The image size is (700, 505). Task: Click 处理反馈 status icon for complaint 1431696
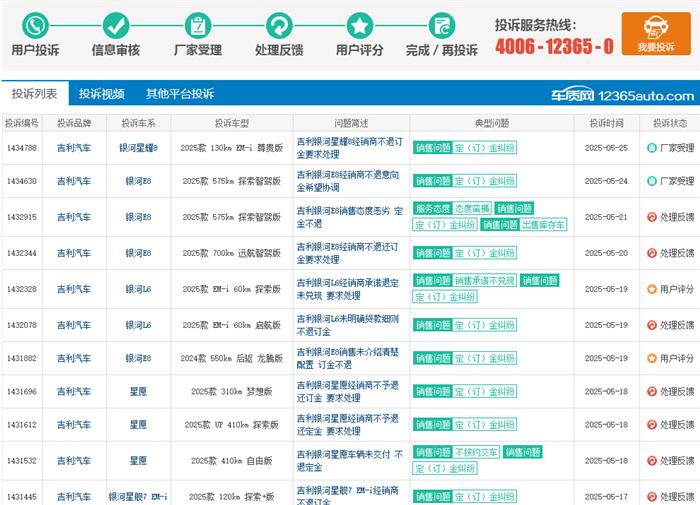652,392
